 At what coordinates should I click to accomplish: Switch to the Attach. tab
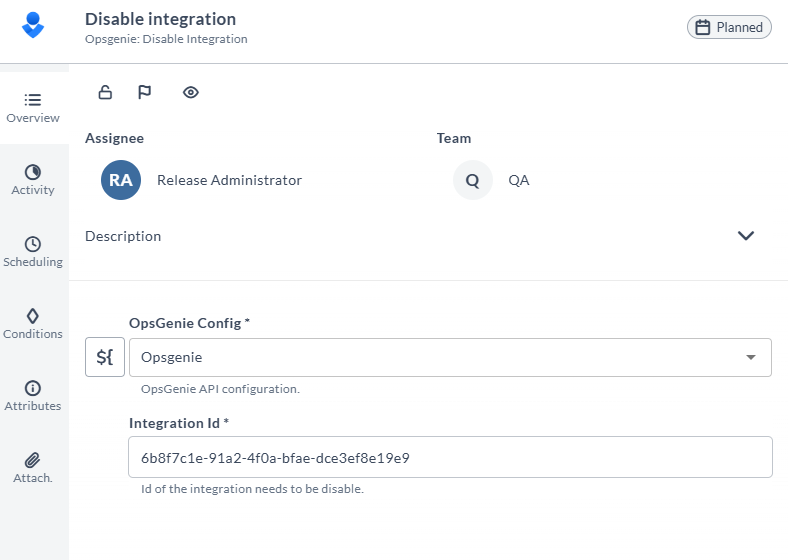(33, 468)
